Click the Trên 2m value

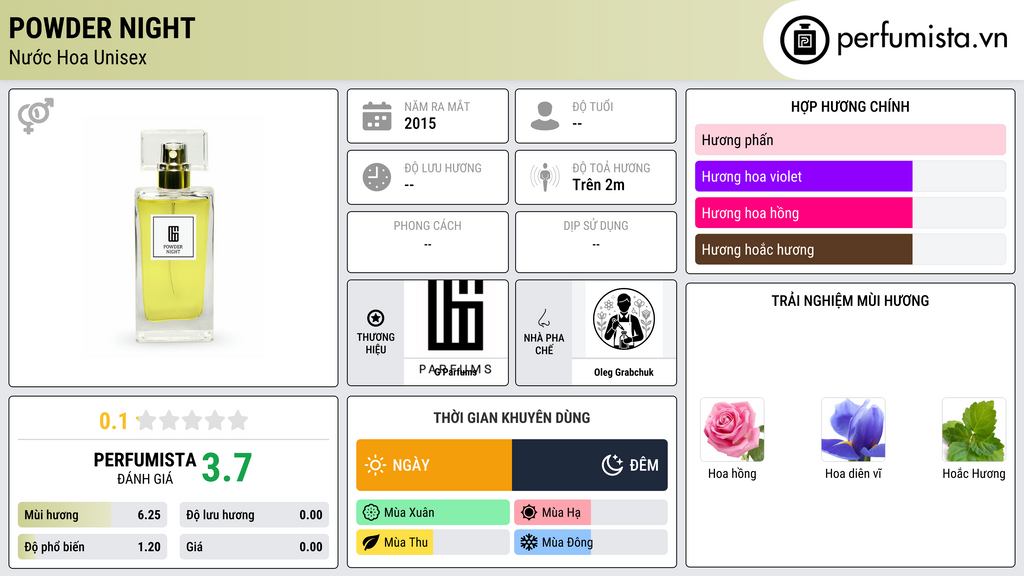pos(598,185)
